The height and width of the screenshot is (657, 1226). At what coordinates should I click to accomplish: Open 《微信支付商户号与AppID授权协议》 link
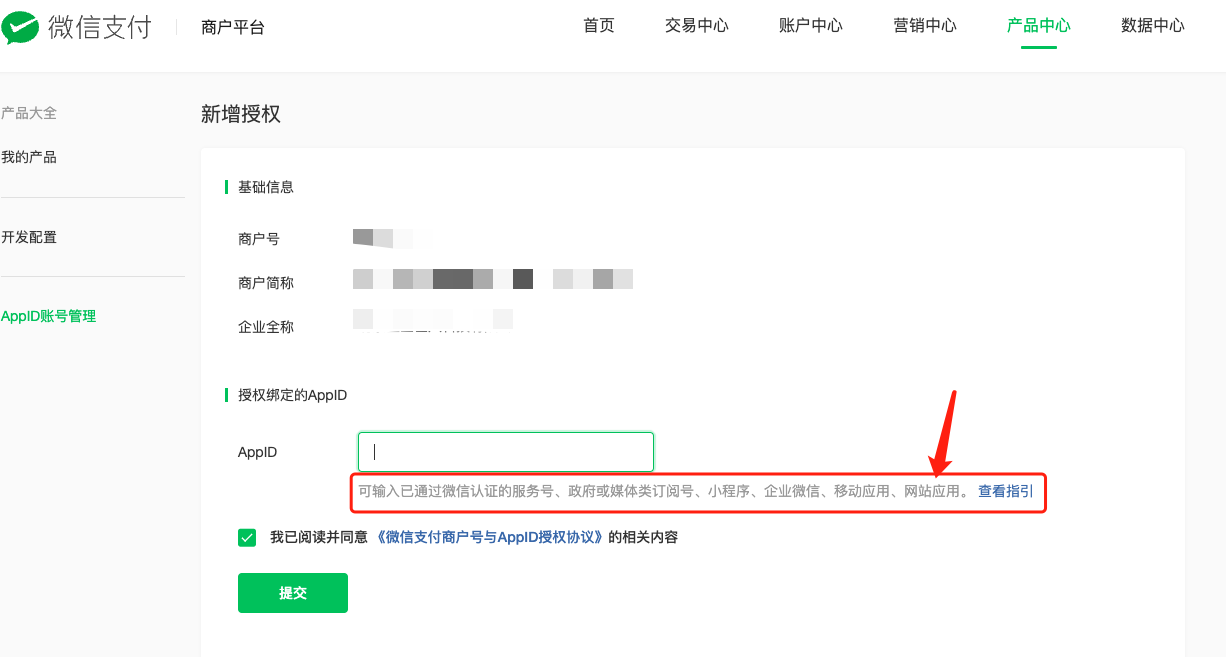coord(491,537)
